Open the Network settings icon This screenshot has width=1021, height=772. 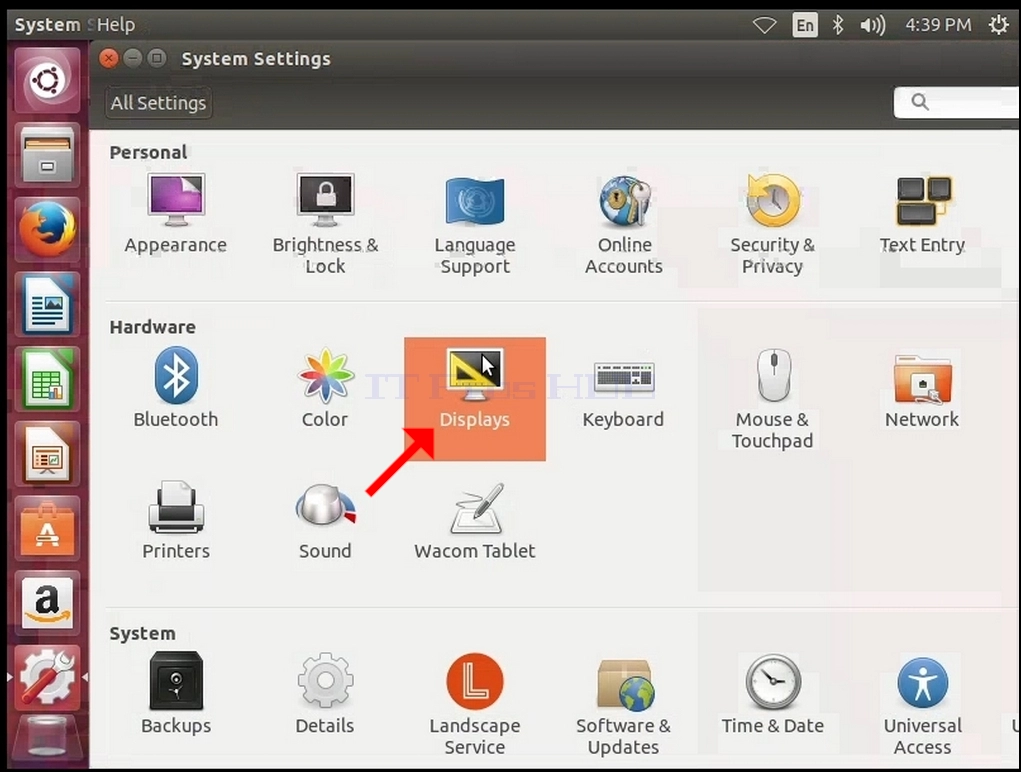click(x=922, y=380)
